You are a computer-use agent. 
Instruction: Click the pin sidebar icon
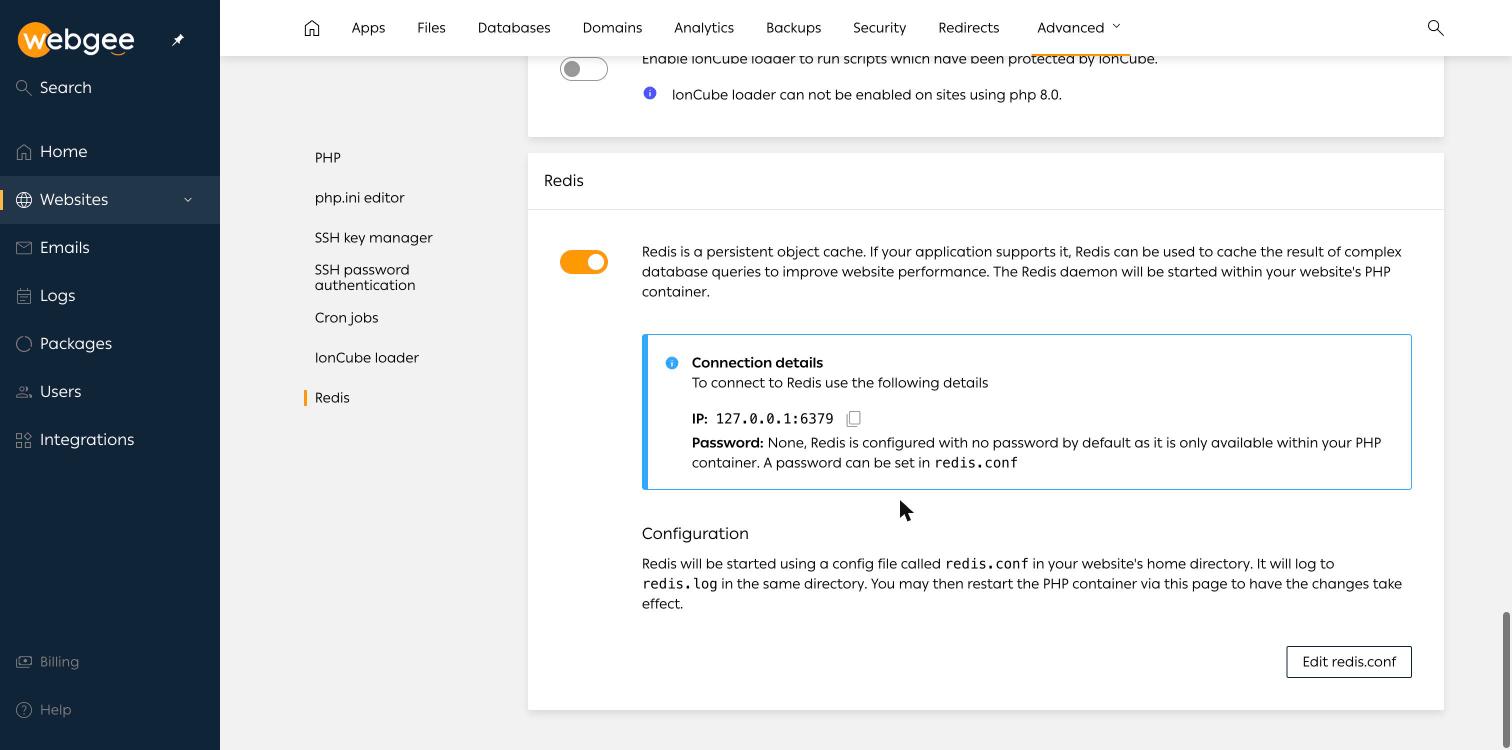point(178,40)
